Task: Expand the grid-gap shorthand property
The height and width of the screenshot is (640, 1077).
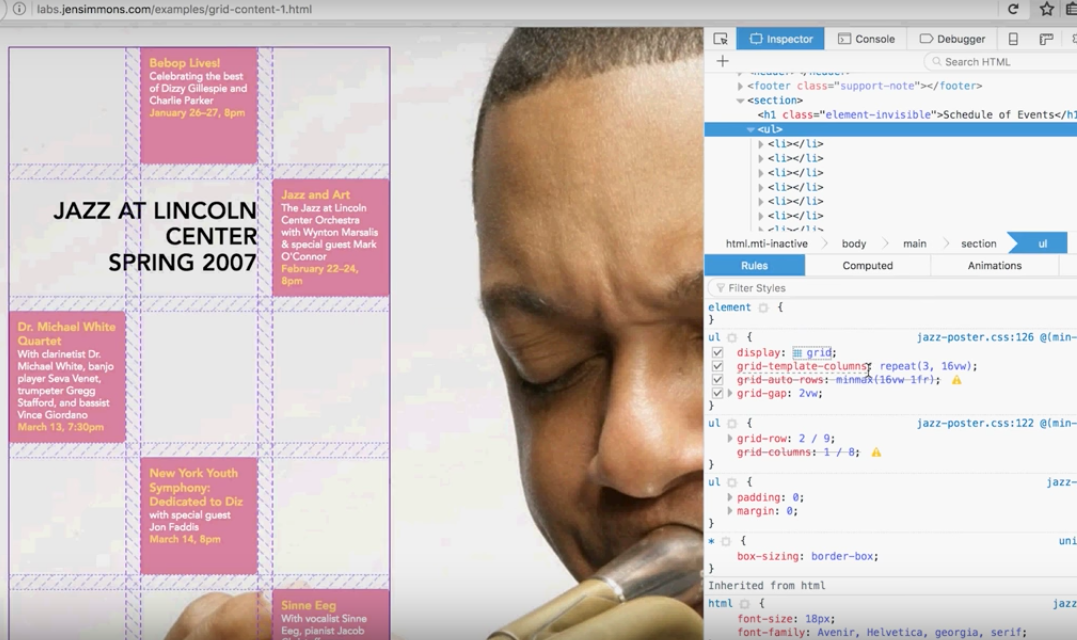Action: pyautogui.click(x=730, y=393)
